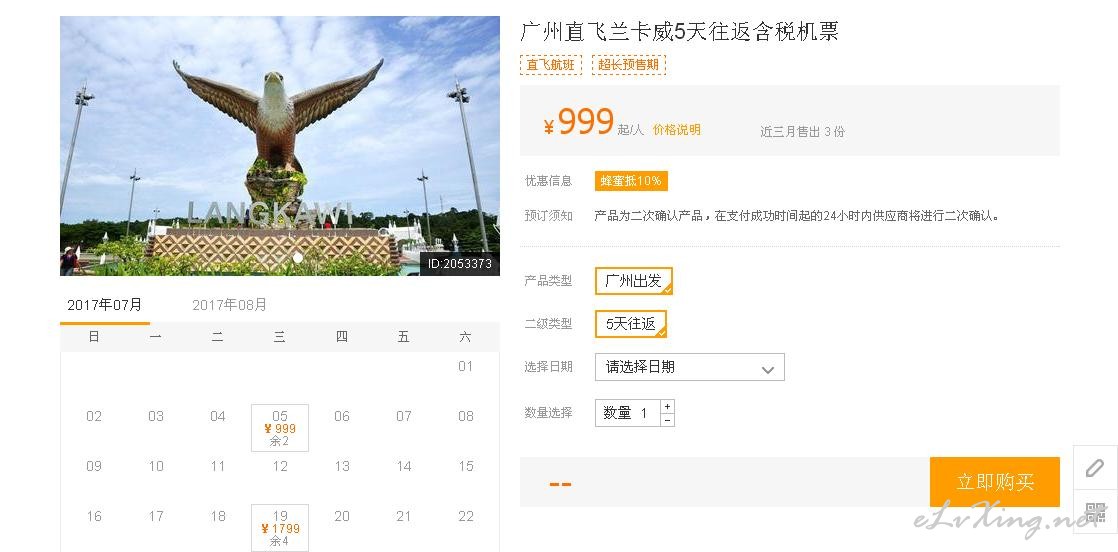
Task: Click calendar date 08
Action: pyautogui.click(x=466, y=416)
